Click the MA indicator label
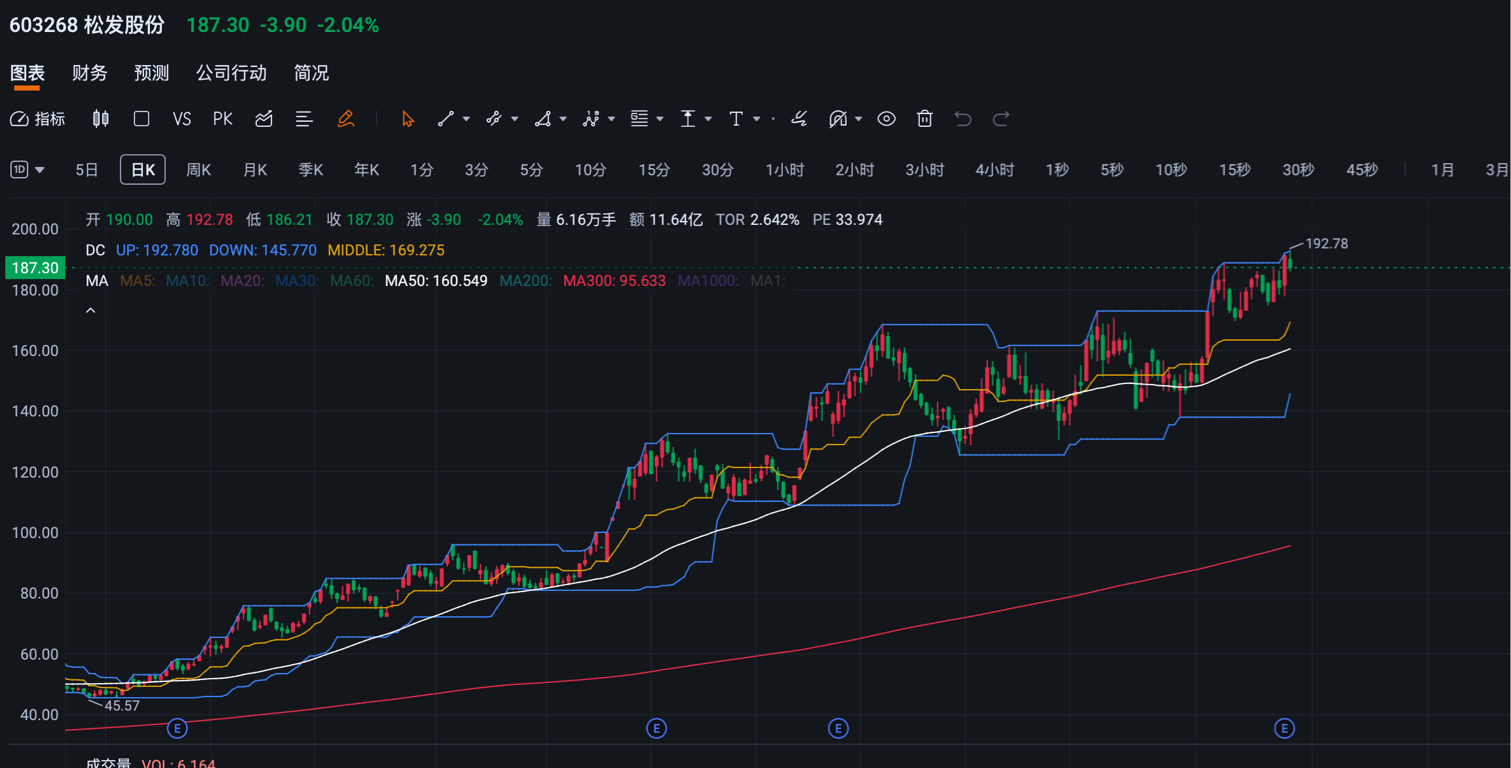The width and height of the screenshot is (1511, 768). coord(97,281)
